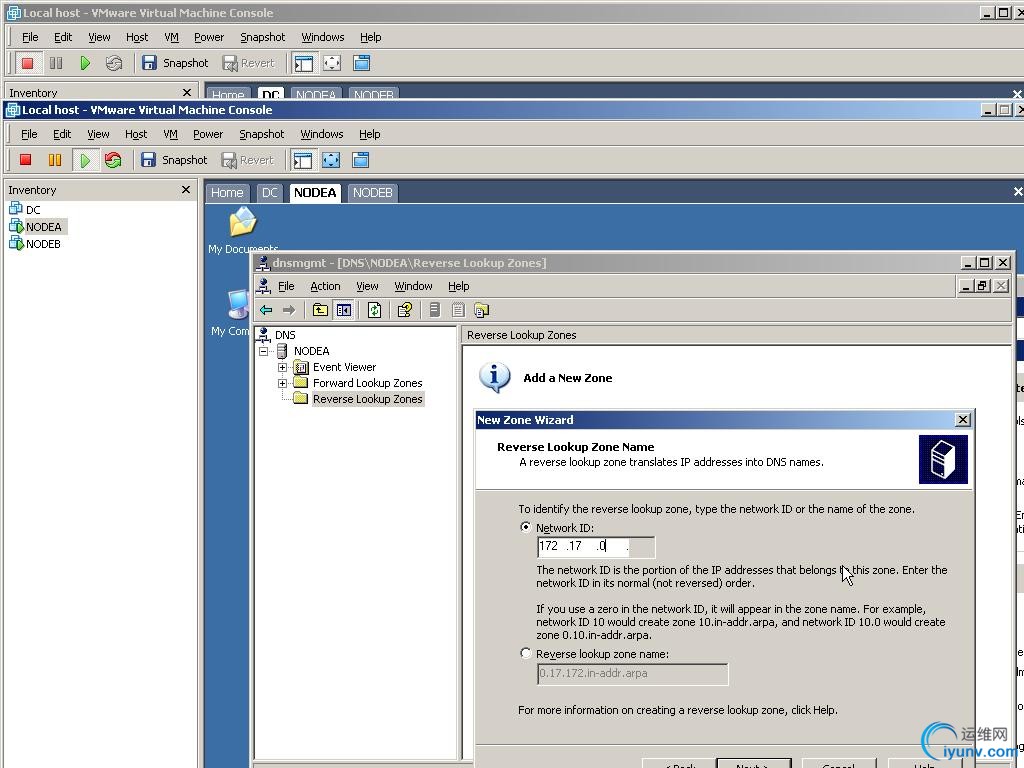Toggle the console tree show/hide icon in dnsmgmt
Screen dimensions: 1024x768
click(344, 310)
